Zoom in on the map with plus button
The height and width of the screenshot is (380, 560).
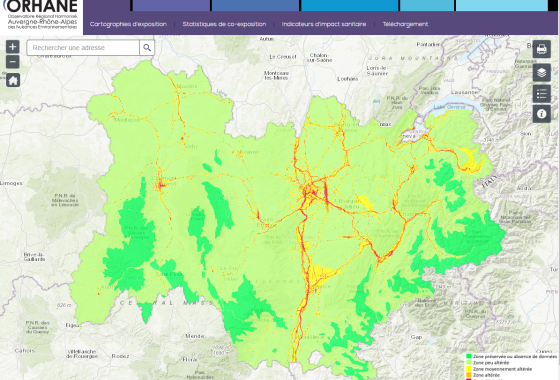12,46
